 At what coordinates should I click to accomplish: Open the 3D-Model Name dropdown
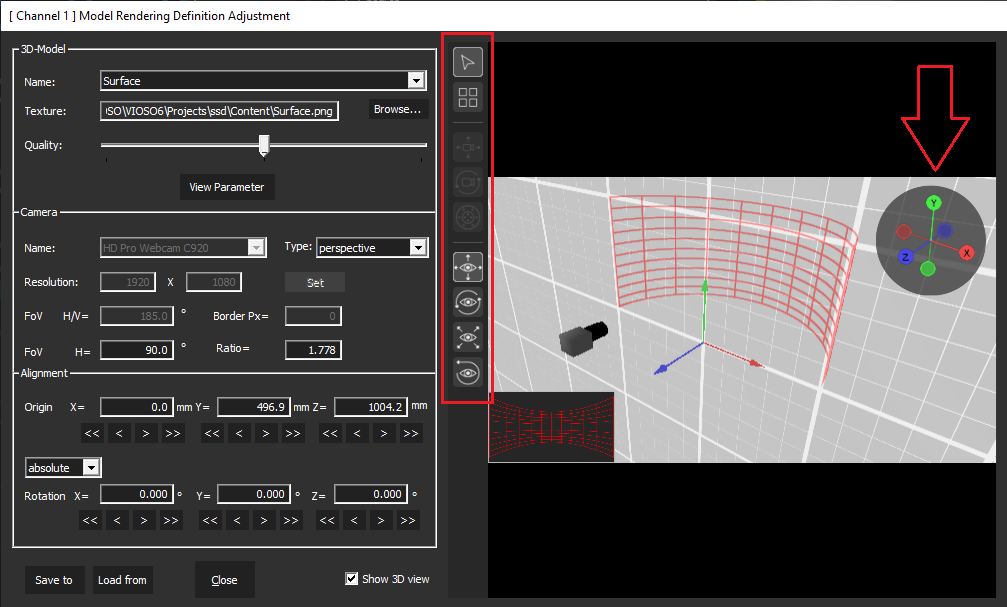click(x=417, y=81)
